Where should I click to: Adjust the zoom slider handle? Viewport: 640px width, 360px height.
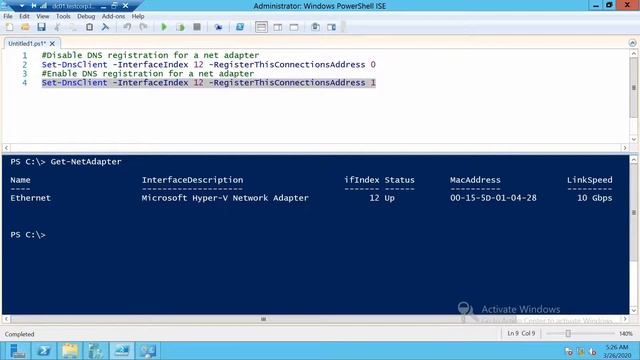point(568,333)
